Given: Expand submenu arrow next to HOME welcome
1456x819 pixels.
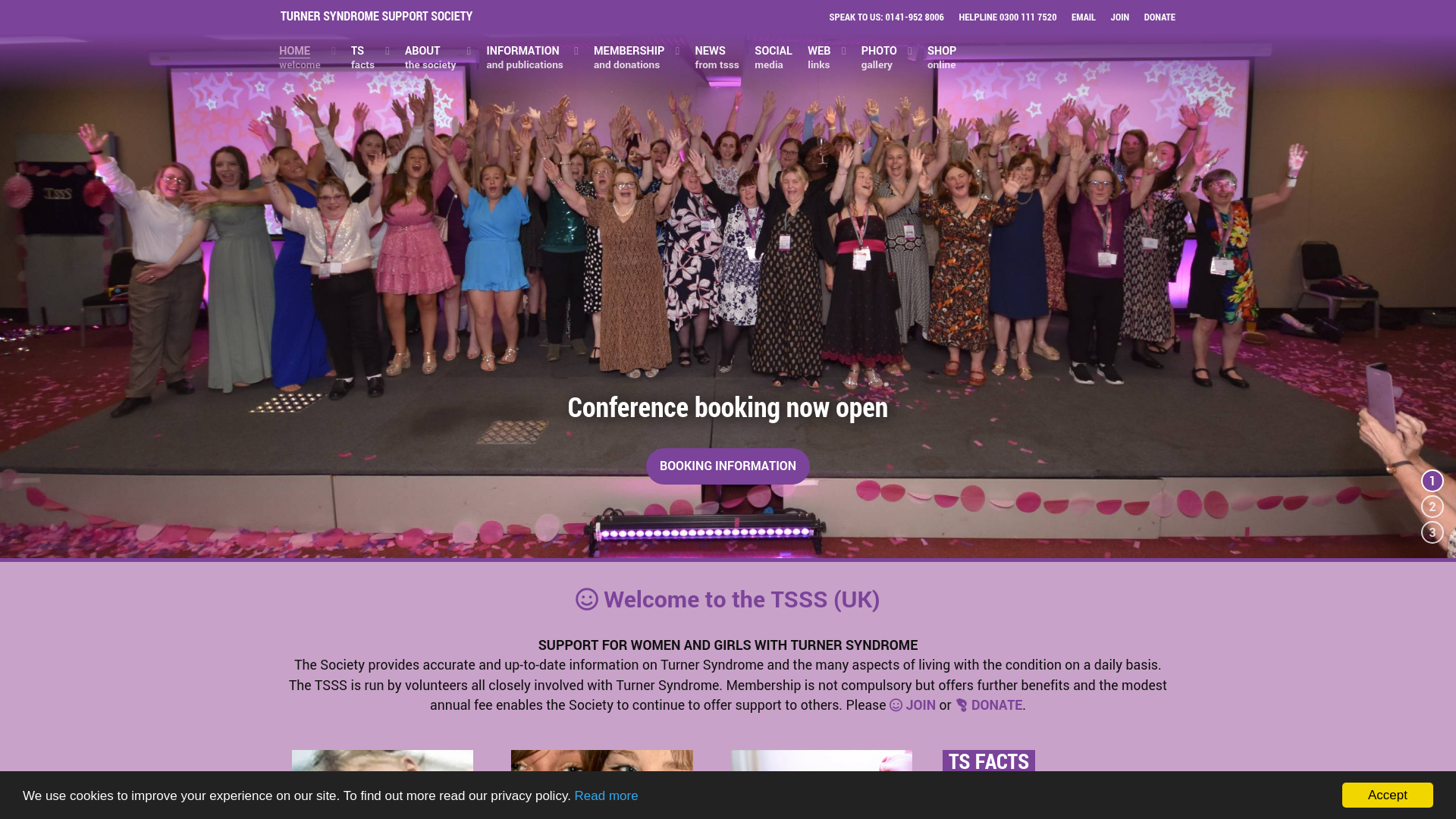Looking at the screenshot, I should [333, 52].
